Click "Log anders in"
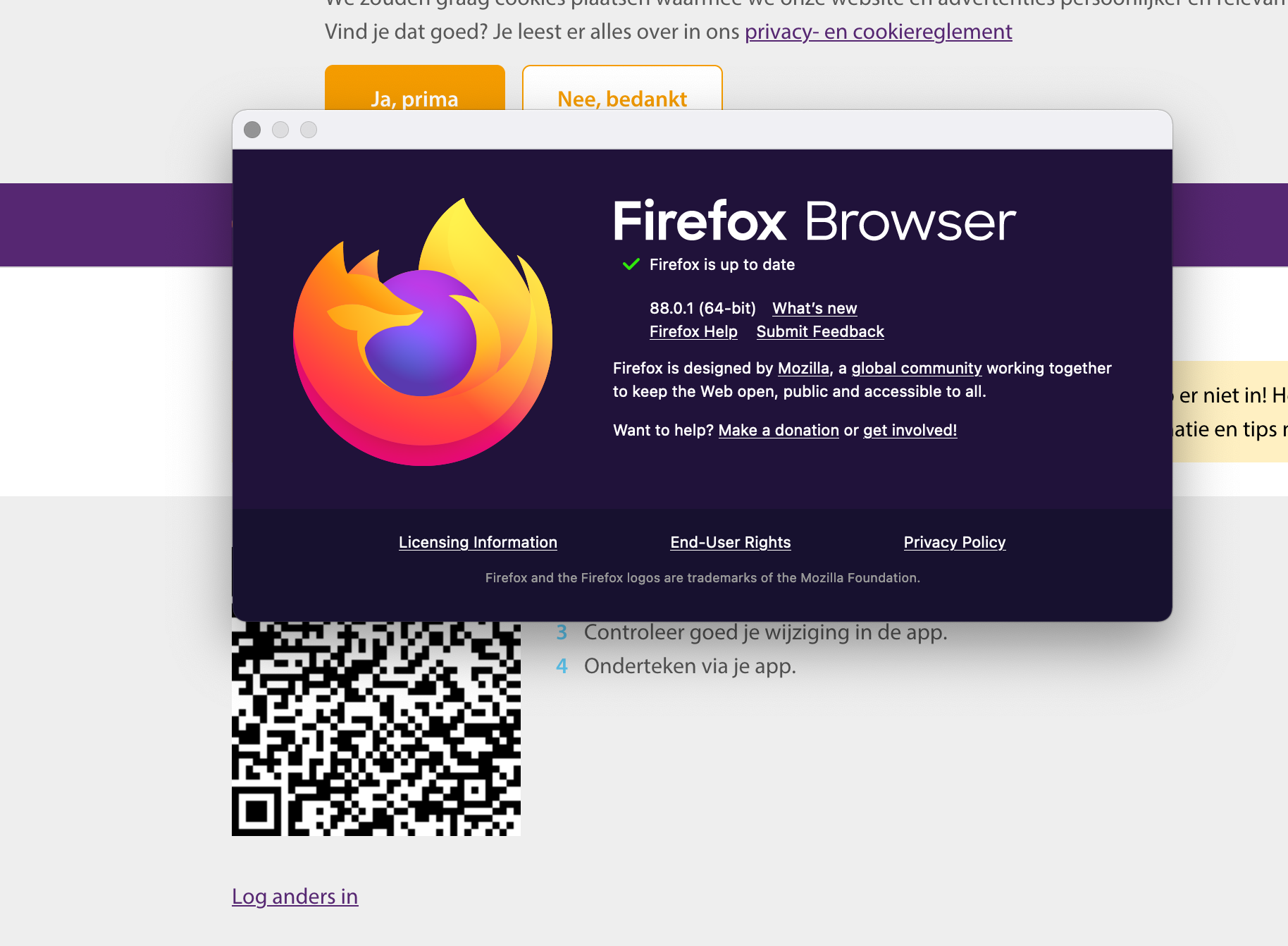 295,896
